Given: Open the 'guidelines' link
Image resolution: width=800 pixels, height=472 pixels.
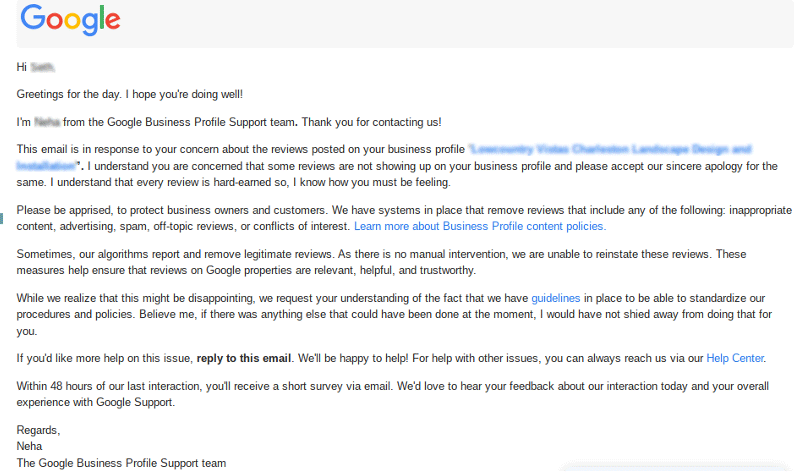Looking at the screenshot, I should pos(556,298).
